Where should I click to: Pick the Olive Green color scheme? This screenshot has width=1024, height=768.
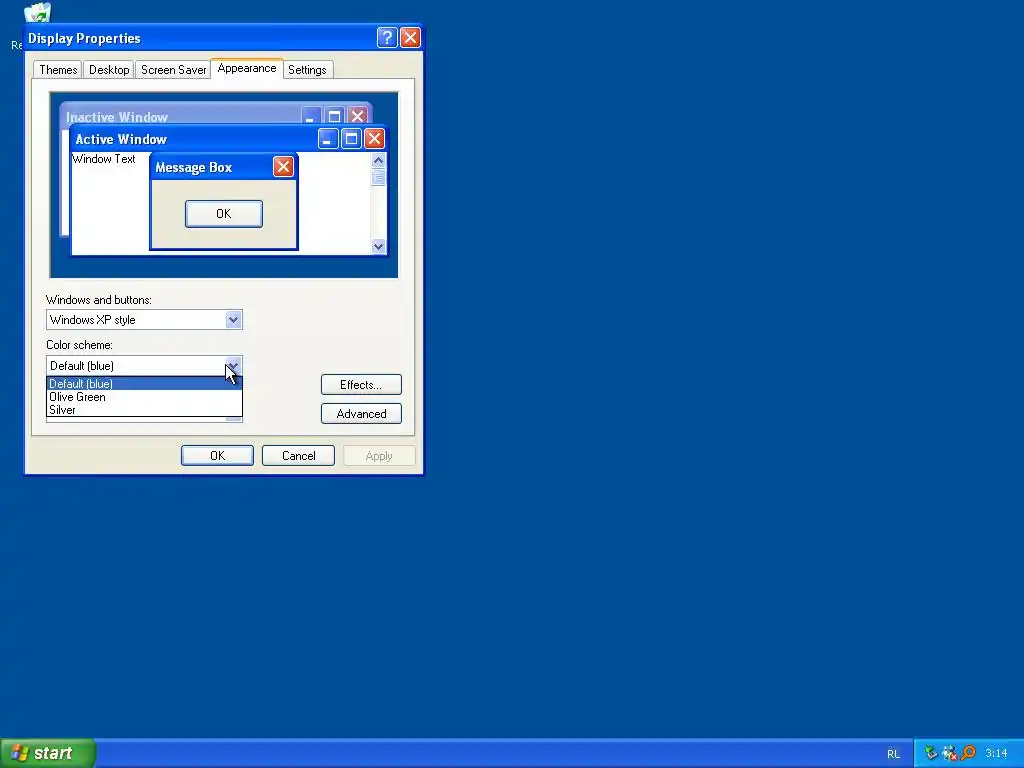pyautogui.click(x=144, y=397)
